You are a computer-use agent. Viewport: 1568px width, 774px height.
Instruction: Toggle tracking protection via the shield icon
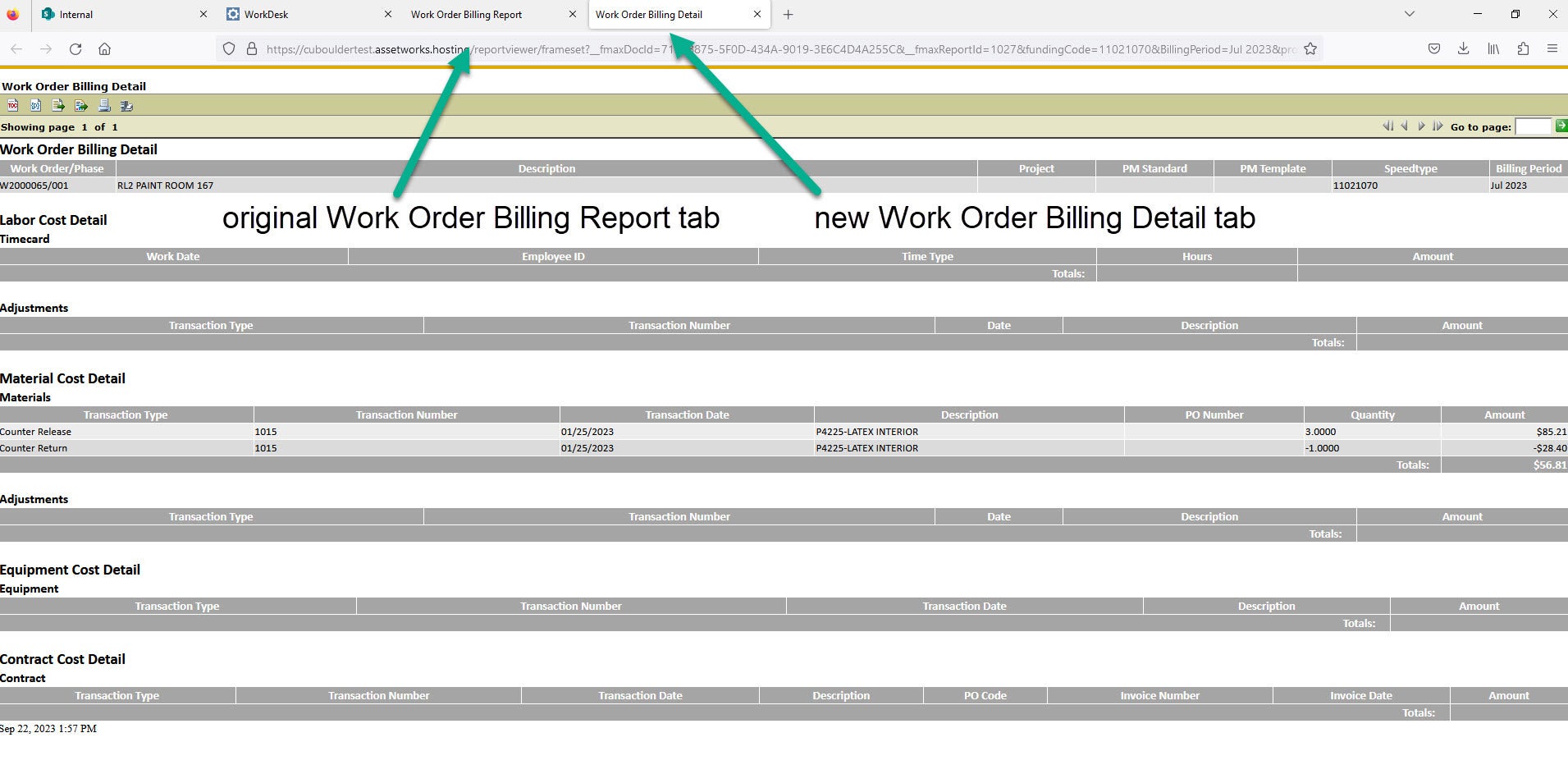pyautogui.click(x=229, y=48)
